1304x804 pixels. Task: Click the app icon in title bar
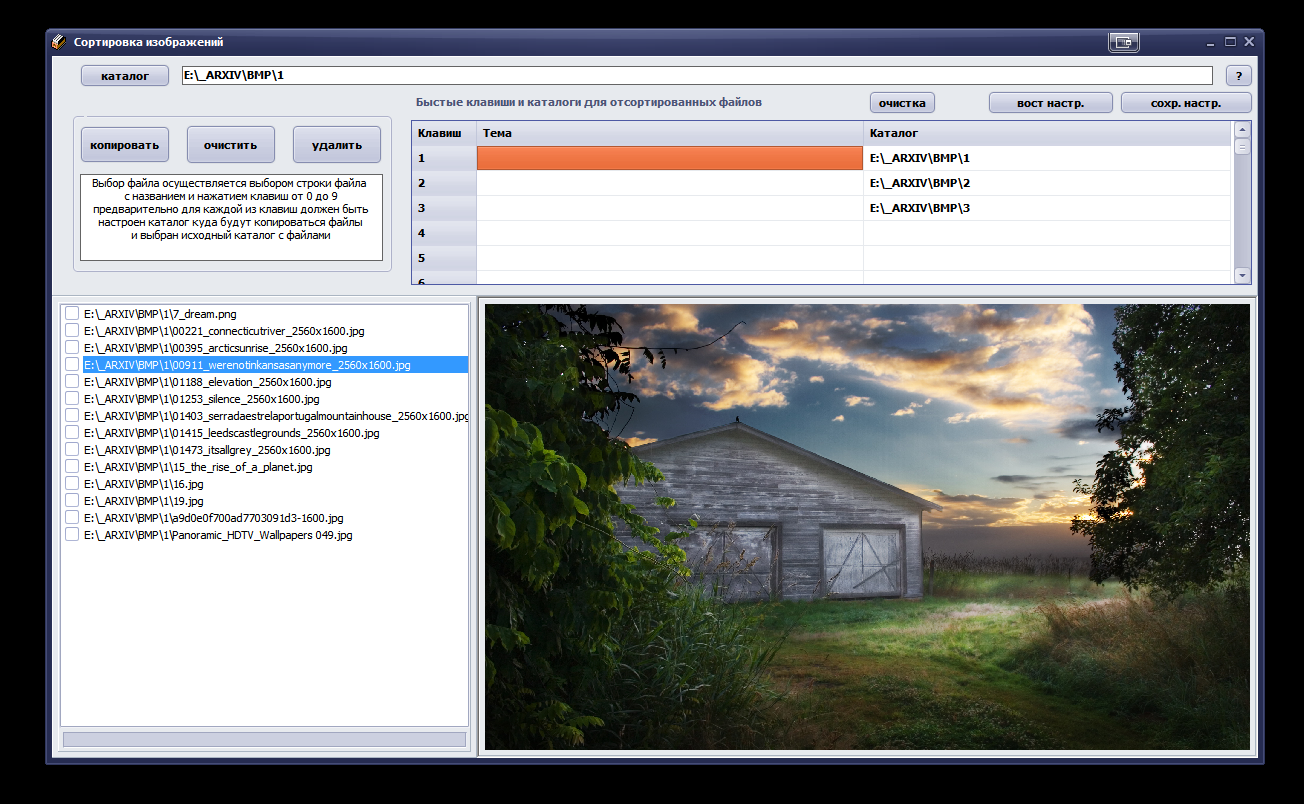pyautogui.click(x=59, y=42)
